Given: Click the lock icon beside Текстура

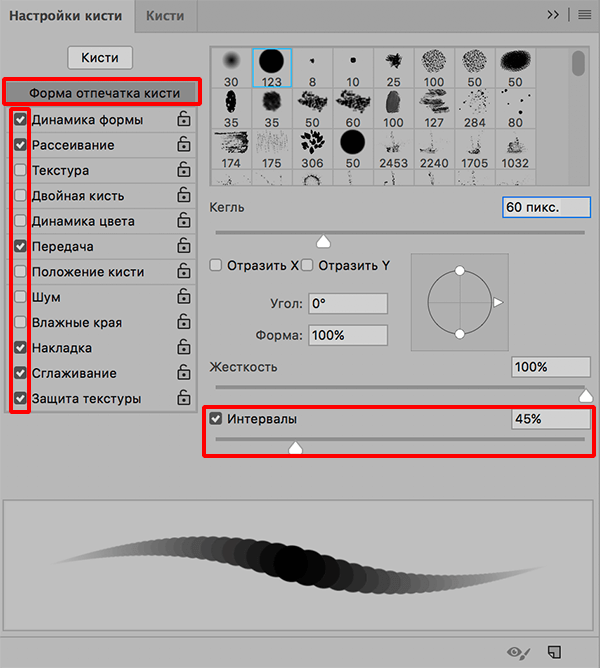Looking at the screenshot, I should pos(182,171).
